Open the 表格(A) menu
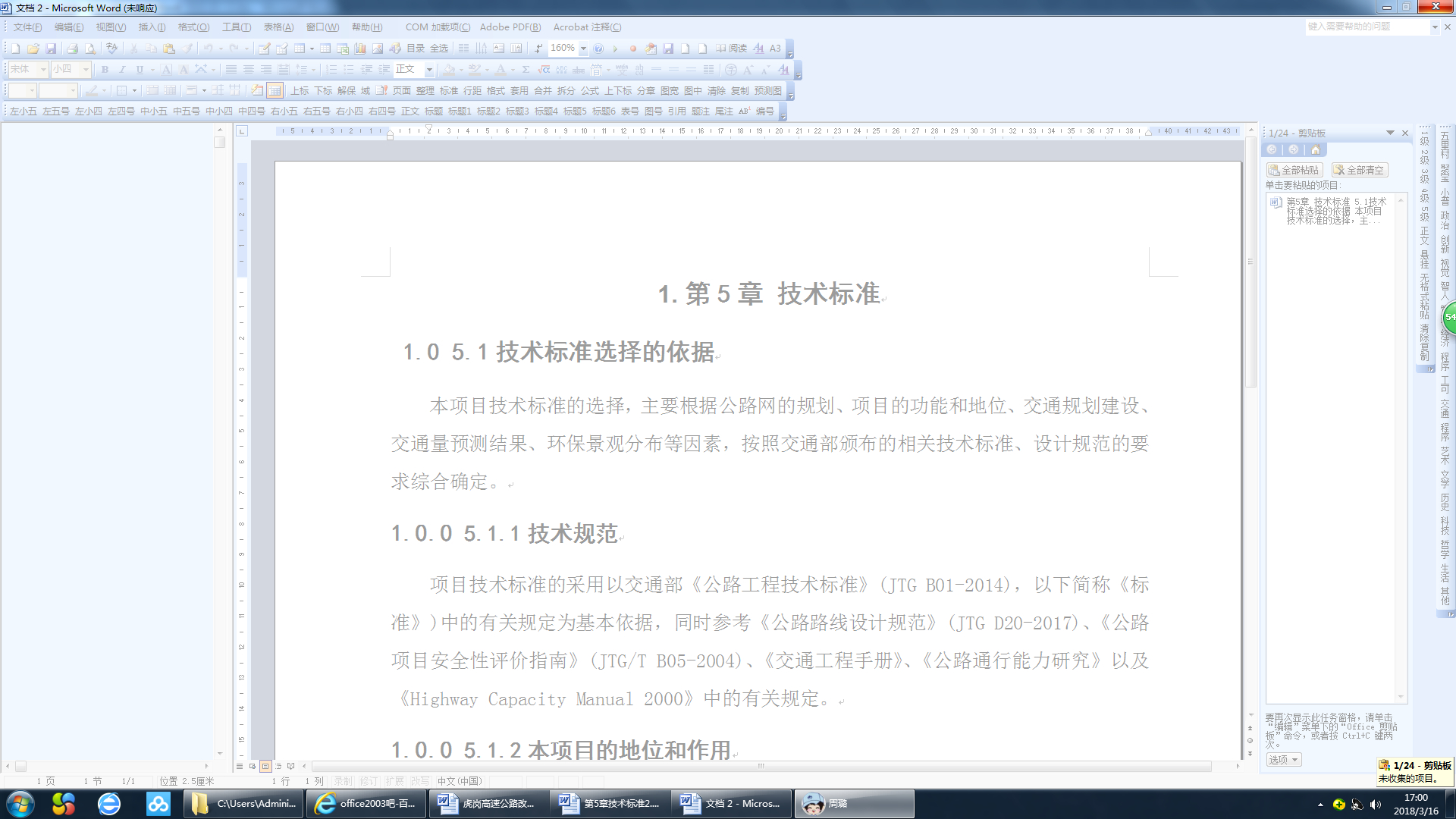 tap(278, 27)
